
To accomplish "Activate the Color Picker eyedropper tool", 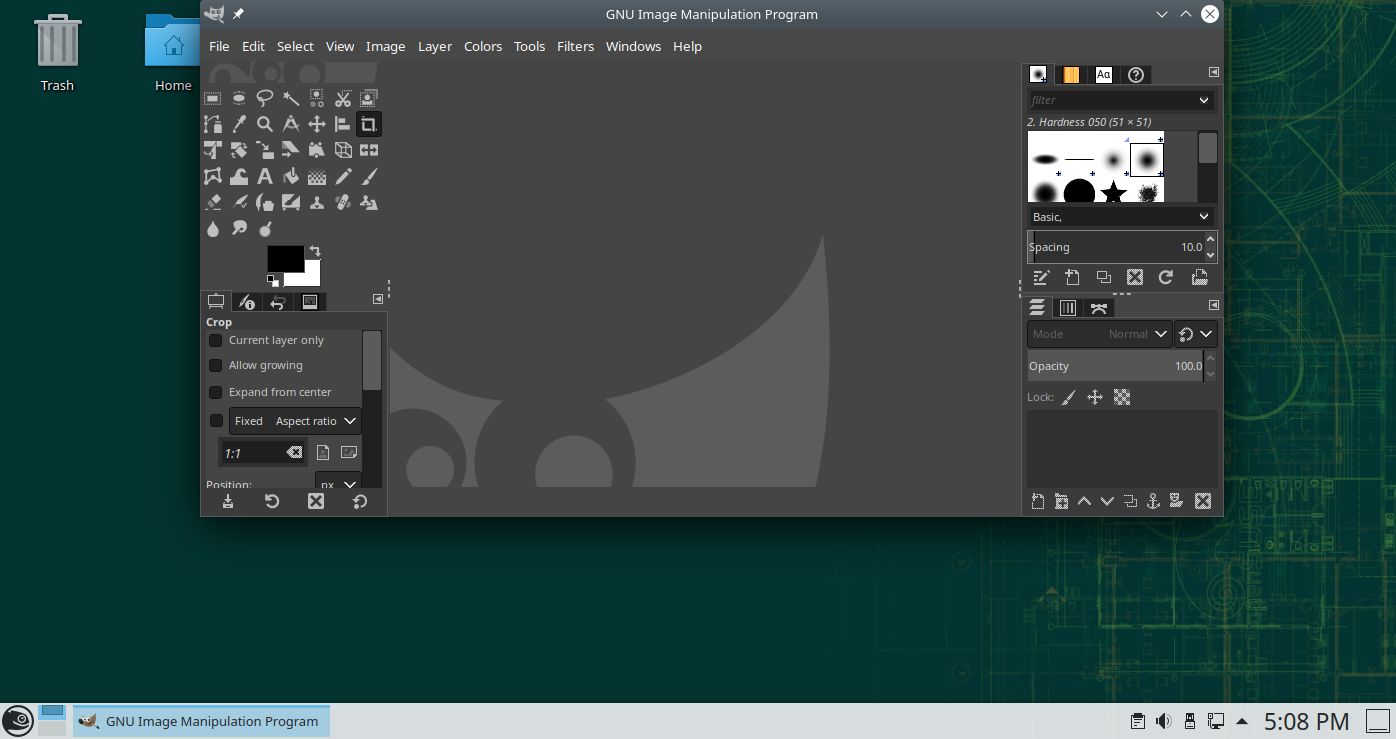I will click(x=239, y=124).
